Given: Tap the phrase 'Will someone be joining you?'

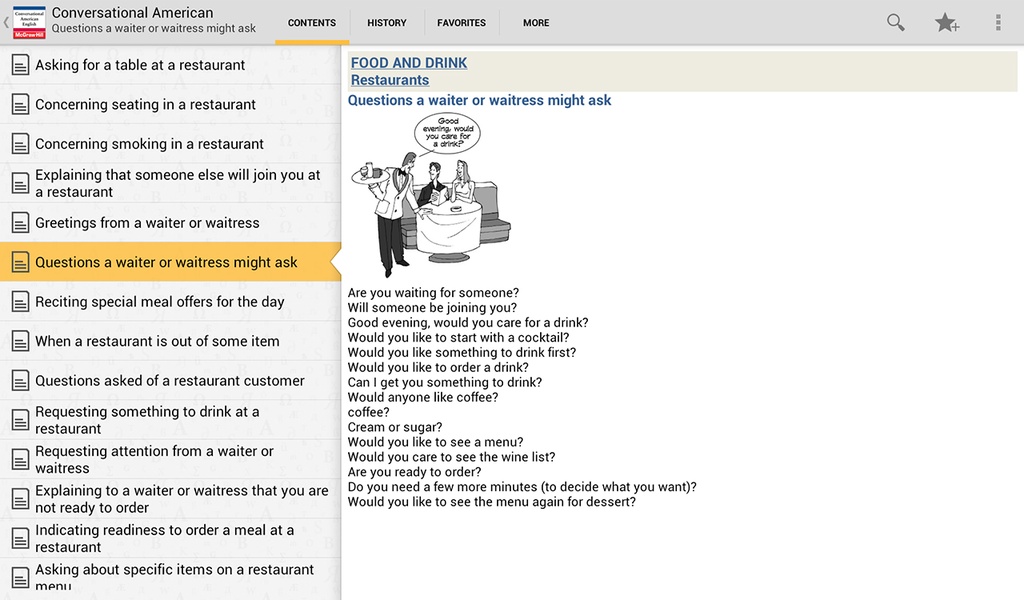Looking at the screenshot, I should pyautogui.click(x=432, y=308).
